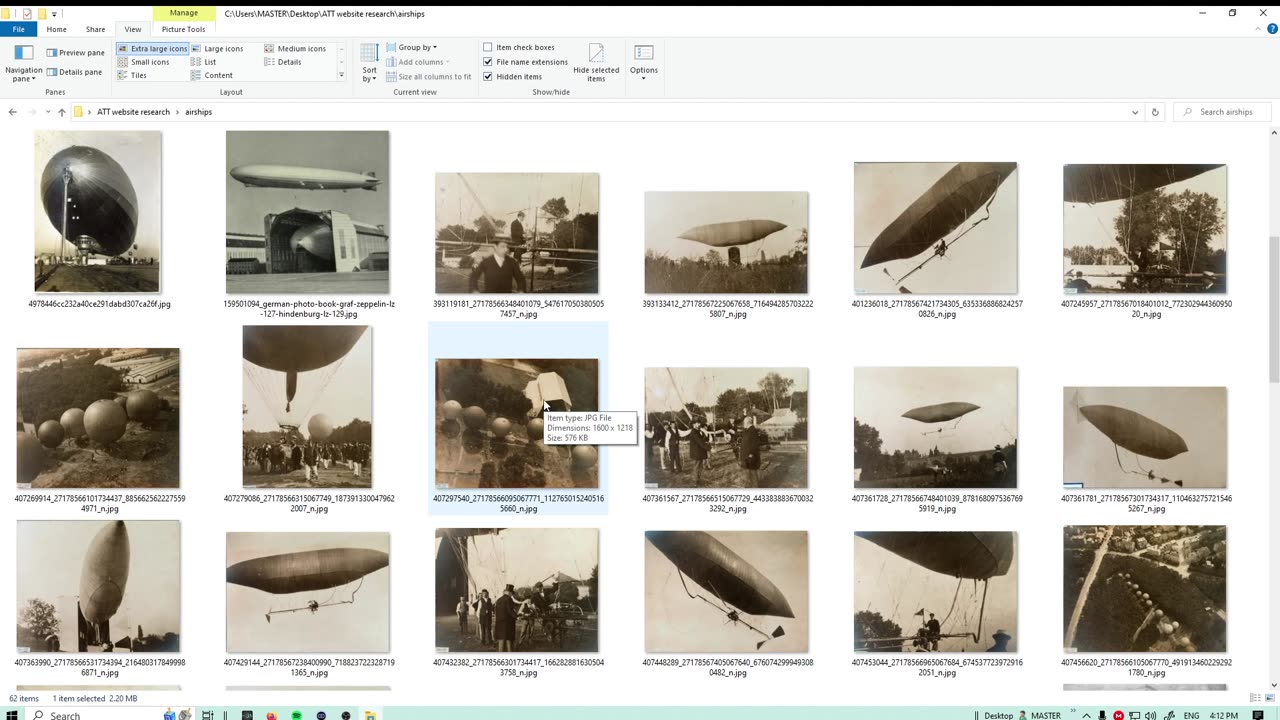Select thumbnail starting with 407279086
Image resolution: width=1280 pixels, height=720 pixels.
(x=308, y=407)
